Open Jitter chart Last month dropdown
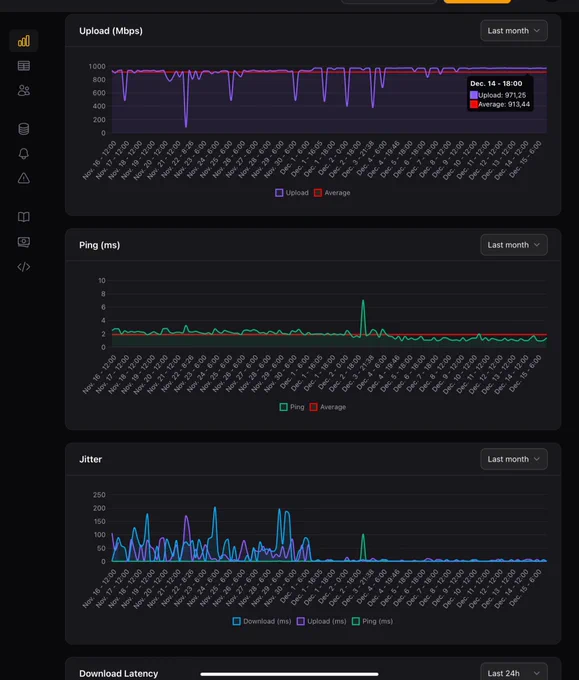579x680 pixels. coord(514,459)
